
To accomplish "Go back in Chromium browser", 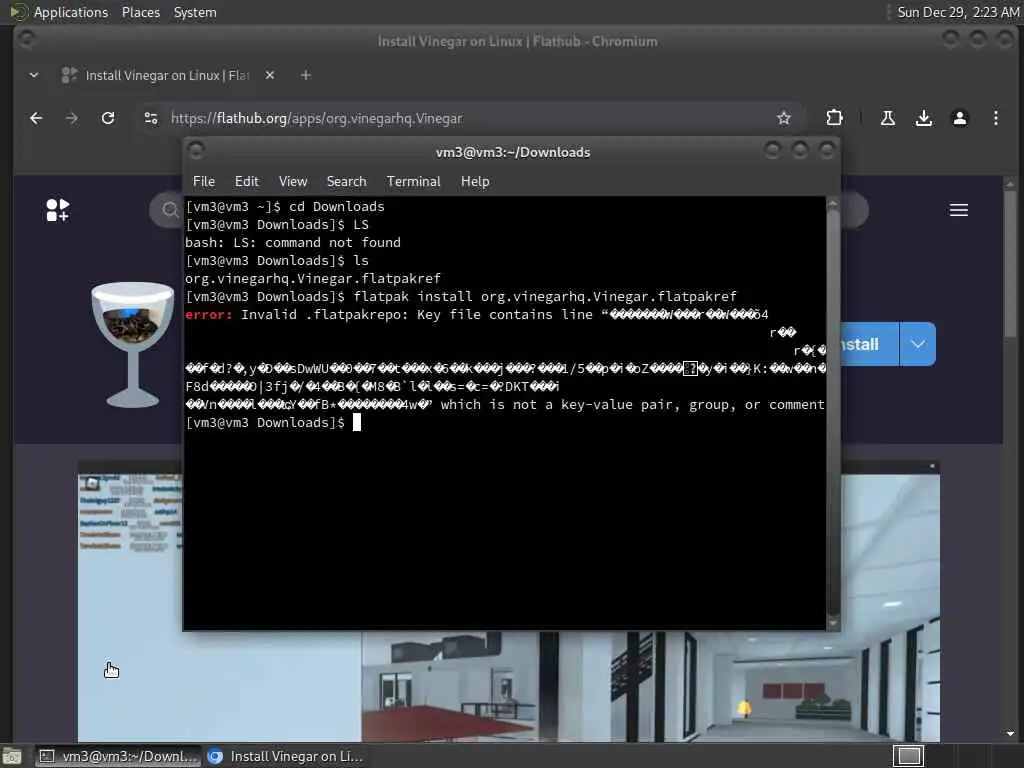I will (36, 118).
